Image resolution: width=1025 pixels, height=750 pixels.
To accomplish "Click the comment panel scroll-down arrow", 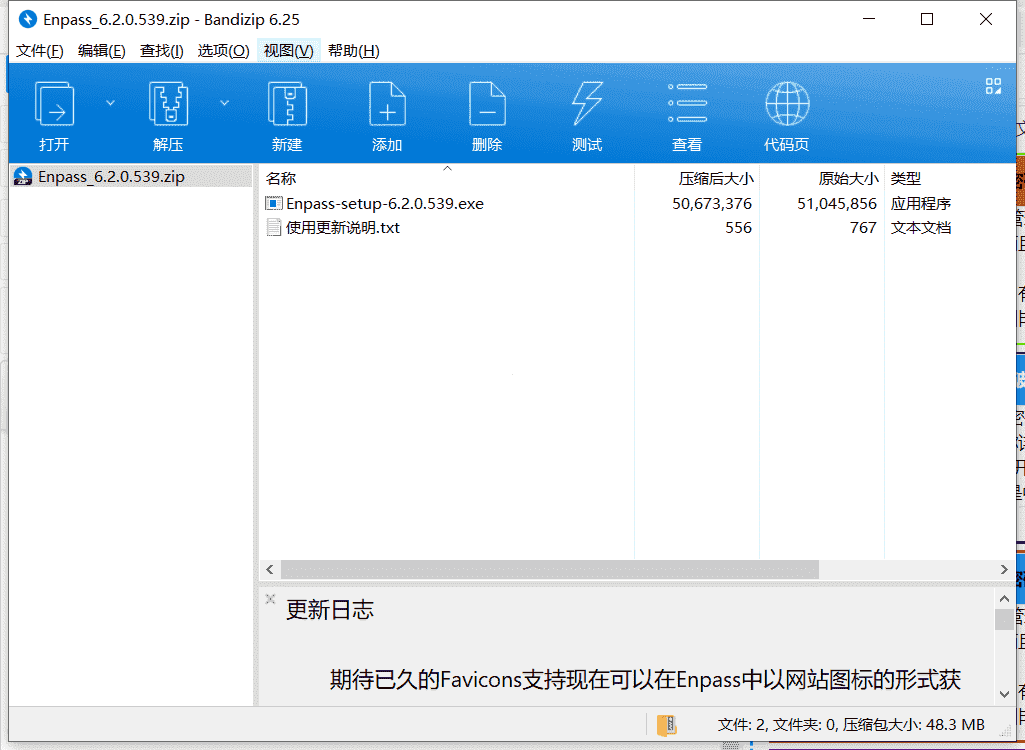I will 1004,694.
